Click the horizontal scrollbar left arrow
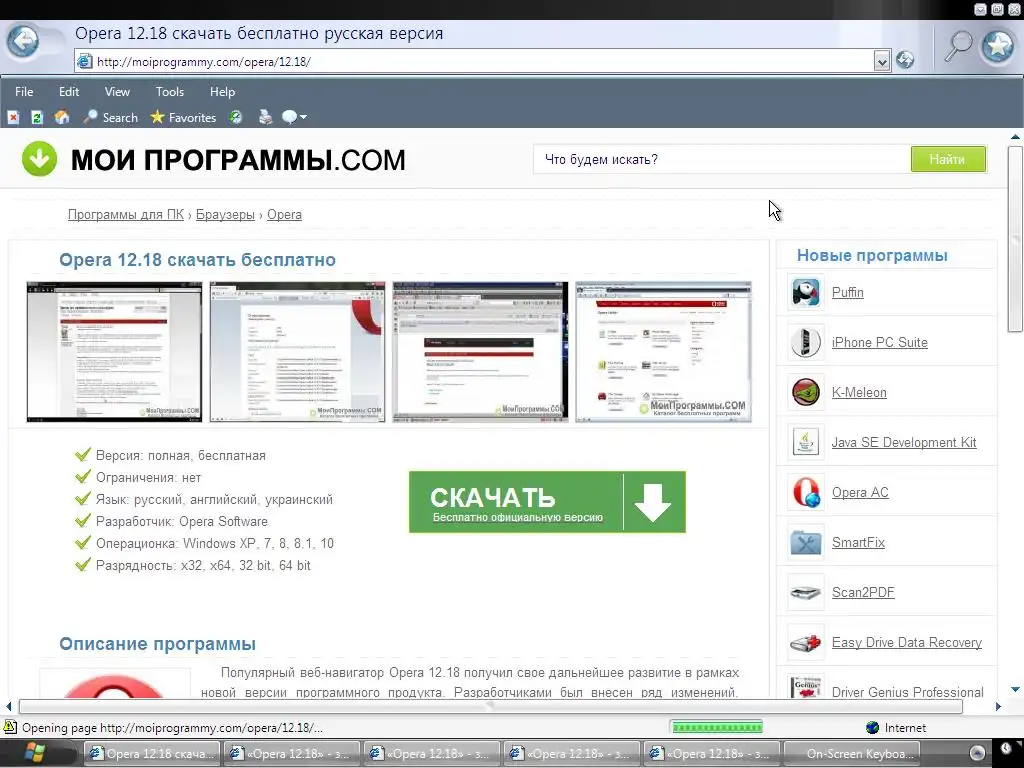The width and height of the screenshot is (1024, 768). [x=8, y=706]
